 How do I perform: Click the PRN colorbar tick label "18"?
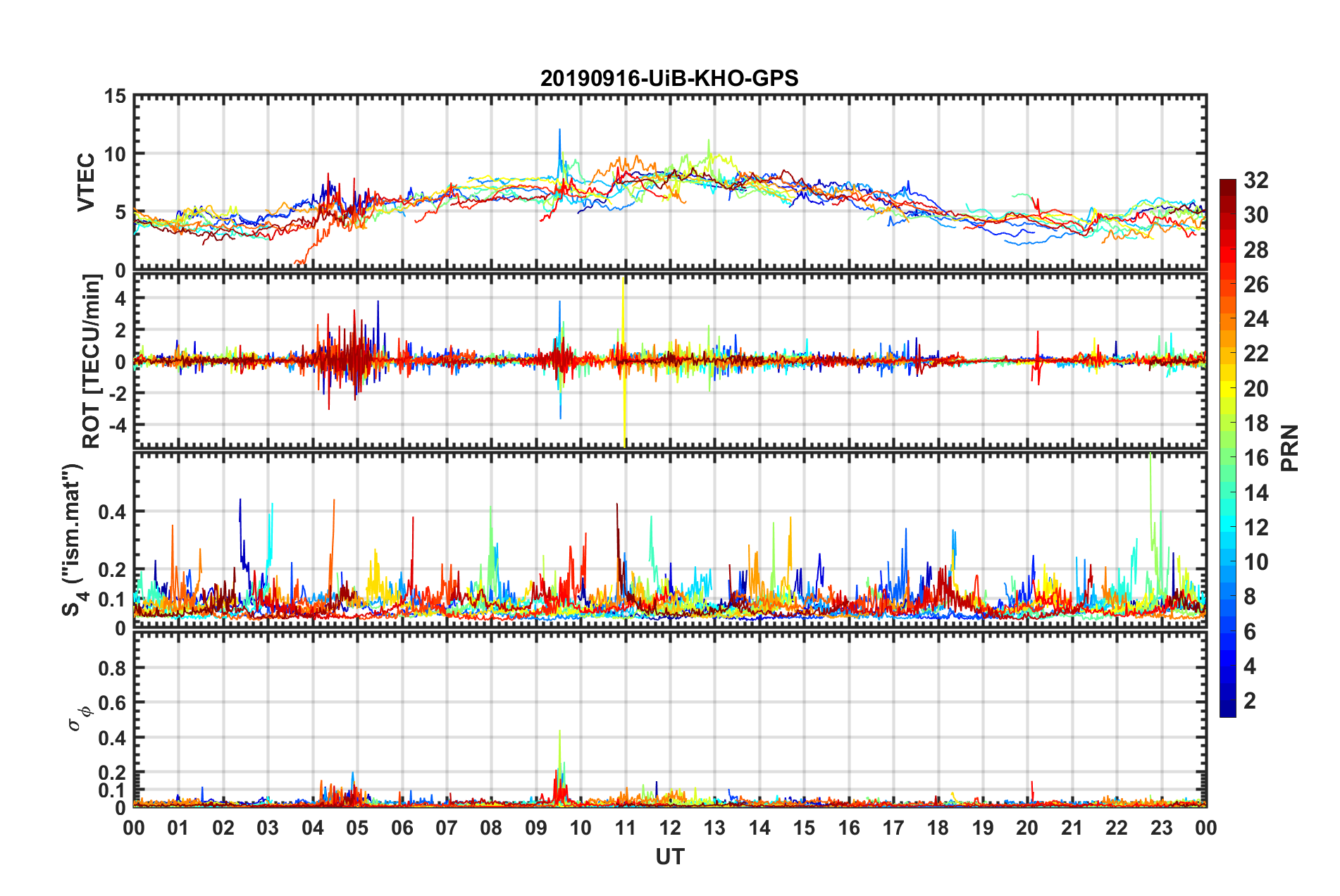[x=1255, y=423]
